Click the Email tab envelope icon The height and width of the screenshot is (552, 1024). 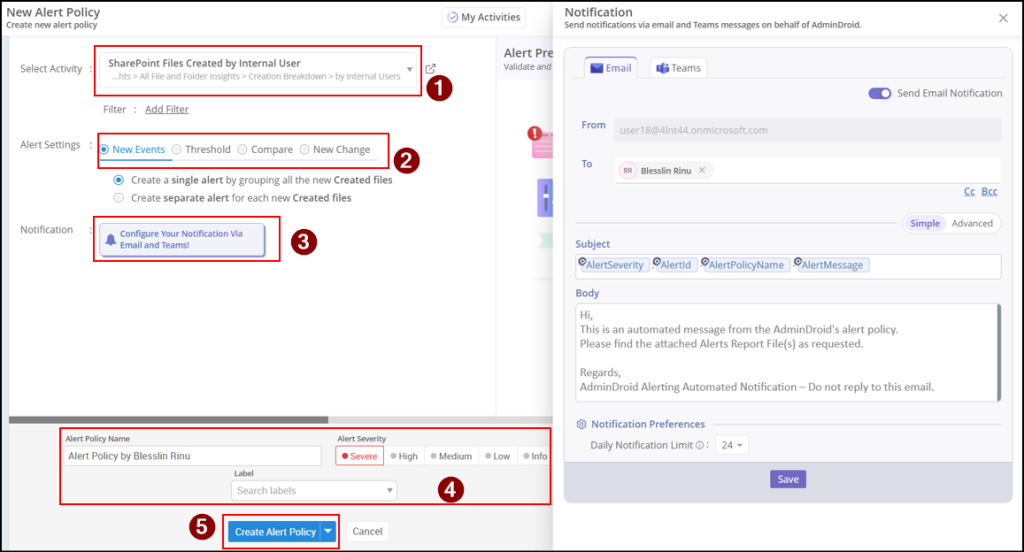coord(596,68)
